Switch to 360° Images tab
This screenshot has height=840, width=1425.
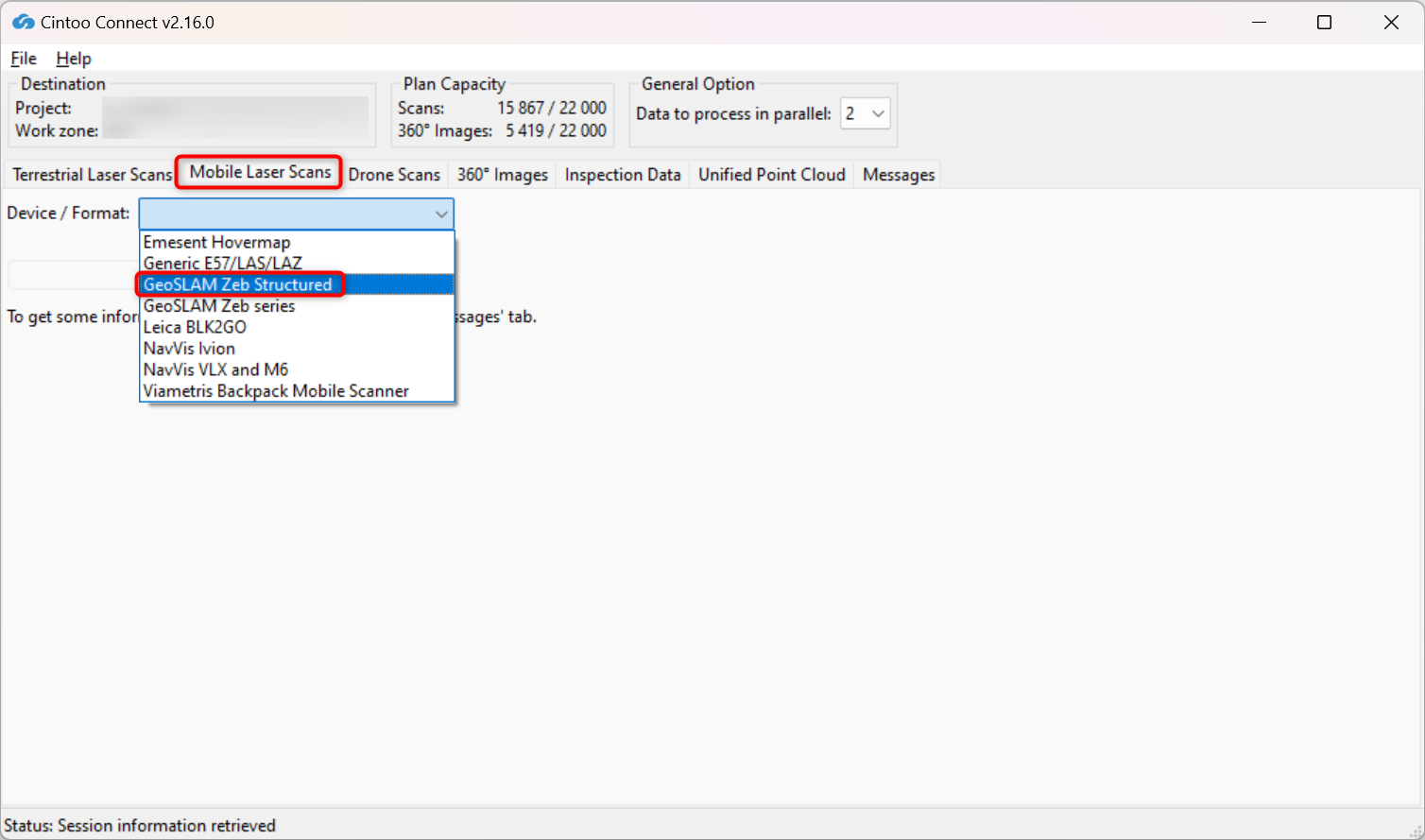(503, 175)
